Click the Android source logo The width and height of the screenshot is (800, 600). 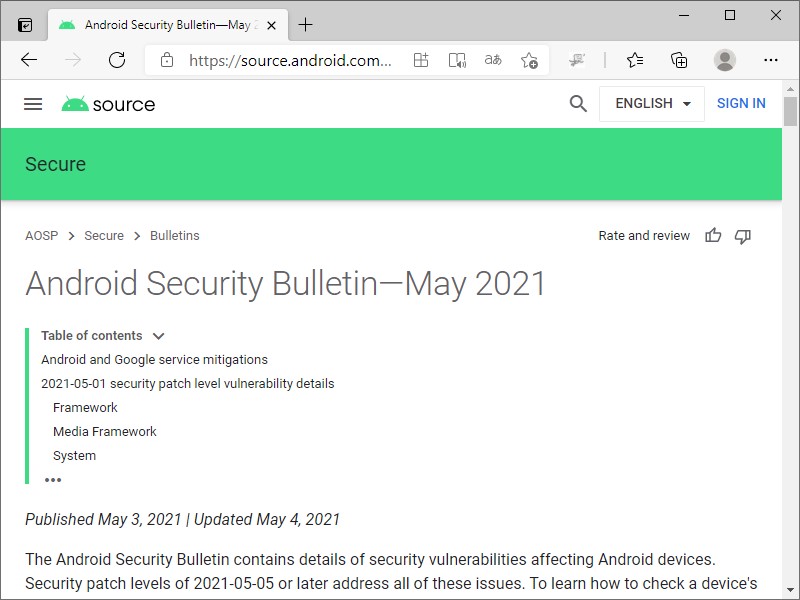[x=108, y=104]
